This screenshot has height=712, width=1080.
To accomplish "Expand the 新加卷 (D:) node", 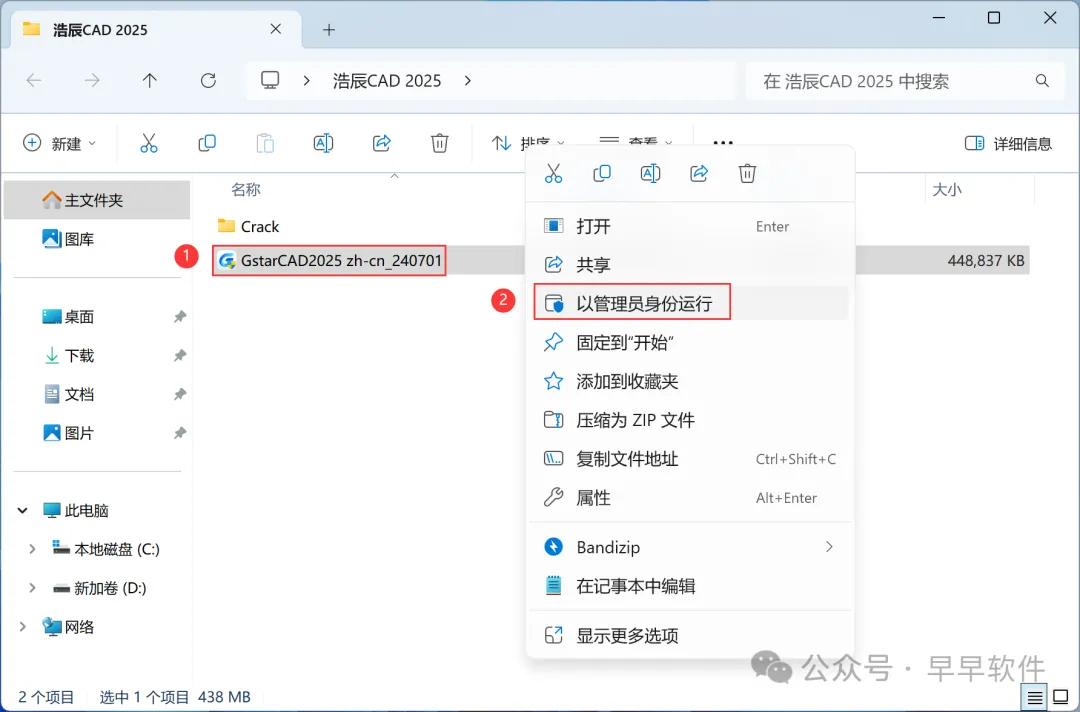I will [32, 588].
